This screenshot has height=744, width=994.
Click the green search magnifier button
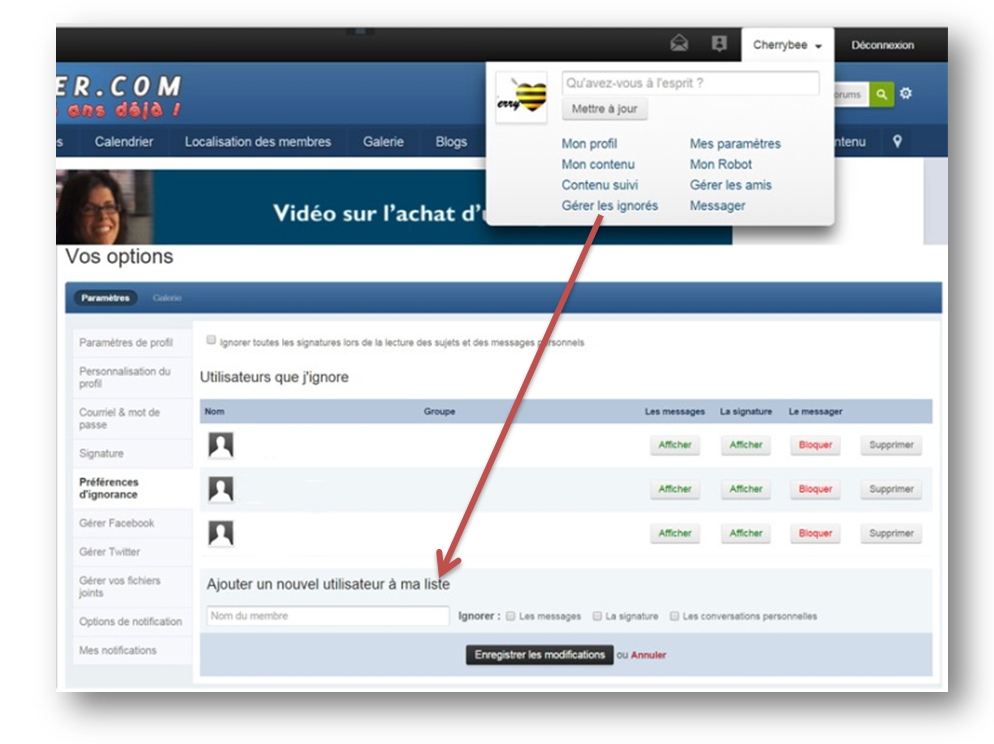click(x=881, y=94)
